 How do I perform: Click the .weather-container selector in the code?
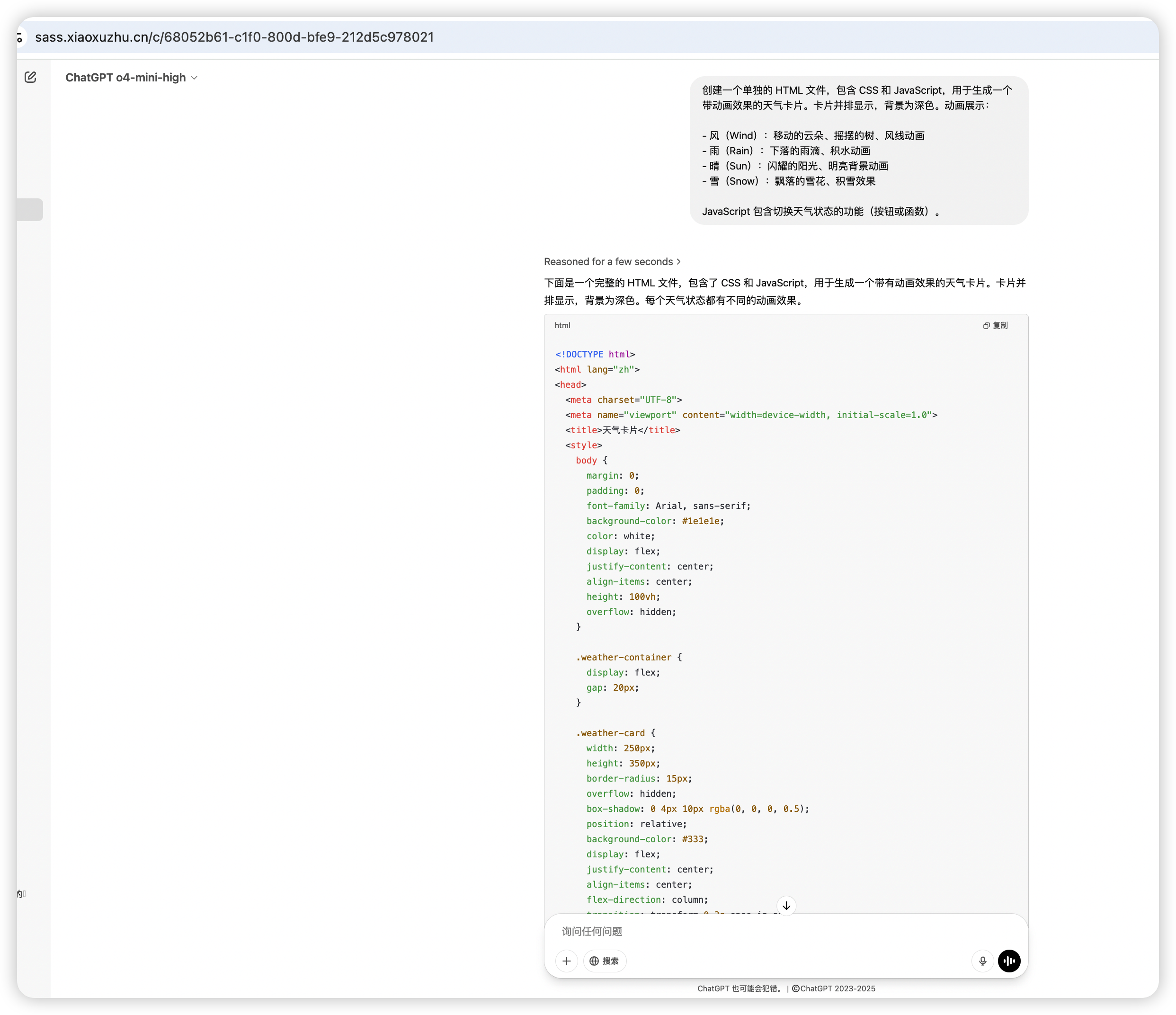[623, 658]
